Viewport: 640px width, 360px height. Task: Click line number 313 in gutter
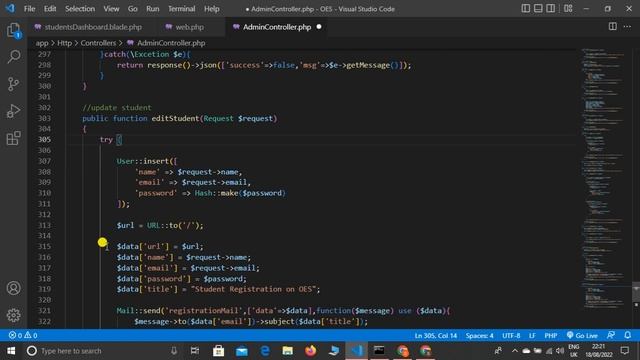(44, 225)
